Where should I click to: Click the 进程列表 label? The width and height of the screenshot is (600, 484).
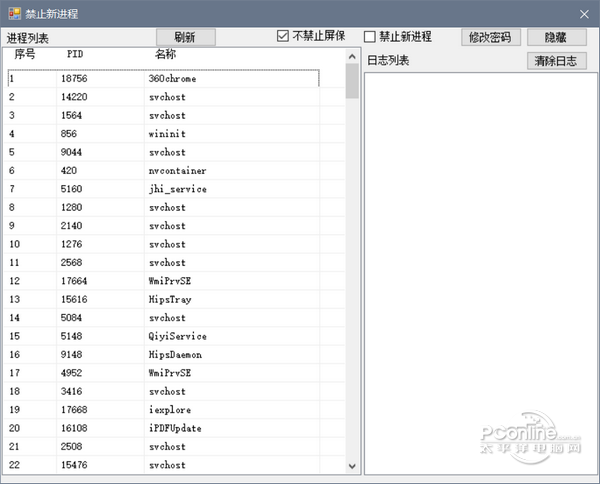(x=28, y=38)
